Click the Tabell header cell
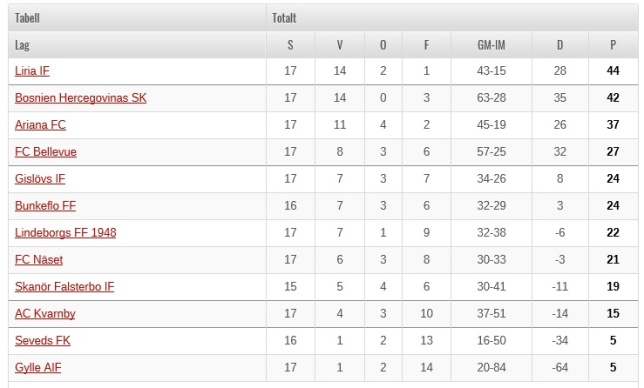This screenshot has width=644, height=388. (137, 18)
